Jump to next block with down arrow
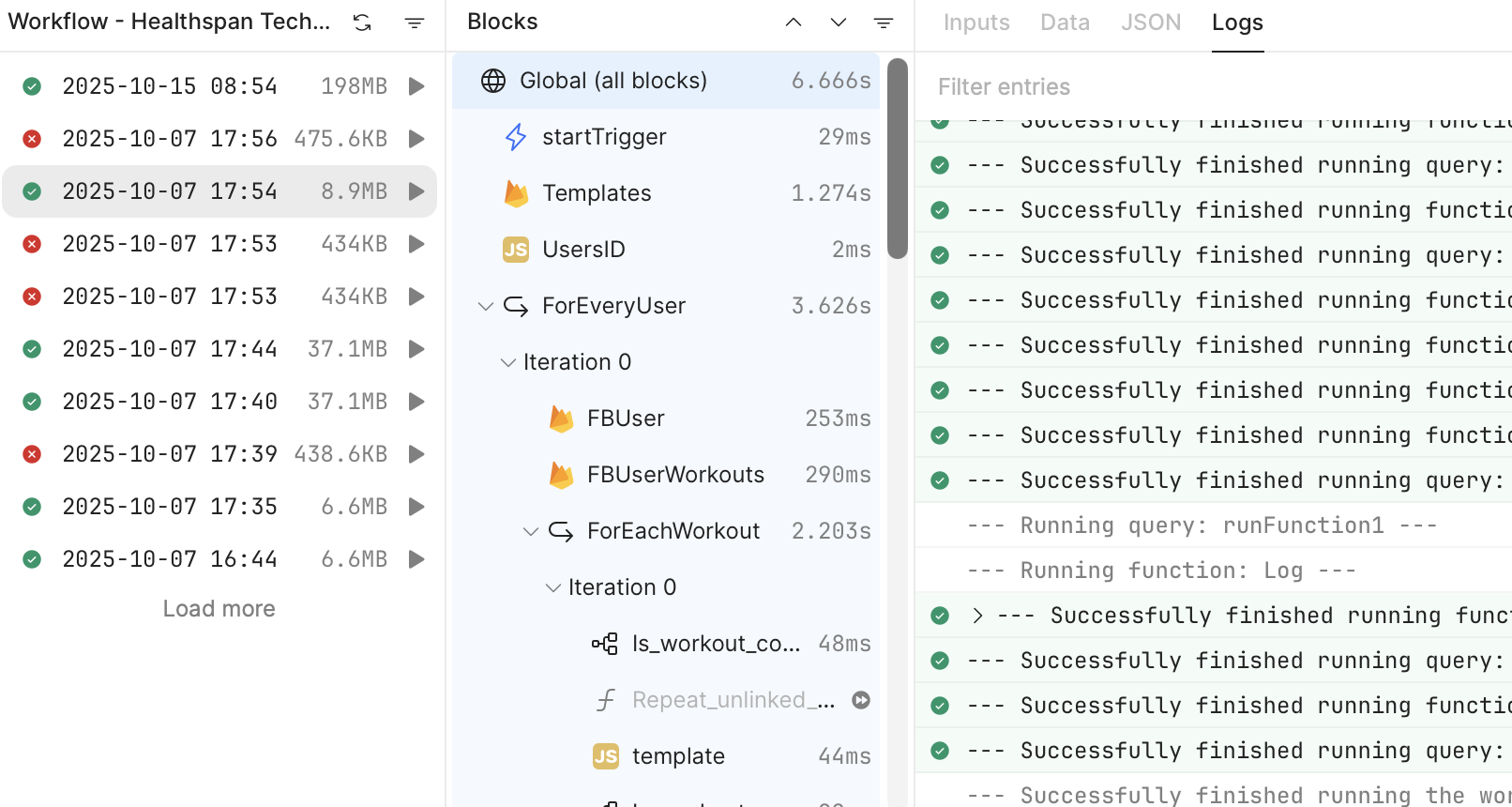This screenshot has height=807, width=1512. point(839,23)
